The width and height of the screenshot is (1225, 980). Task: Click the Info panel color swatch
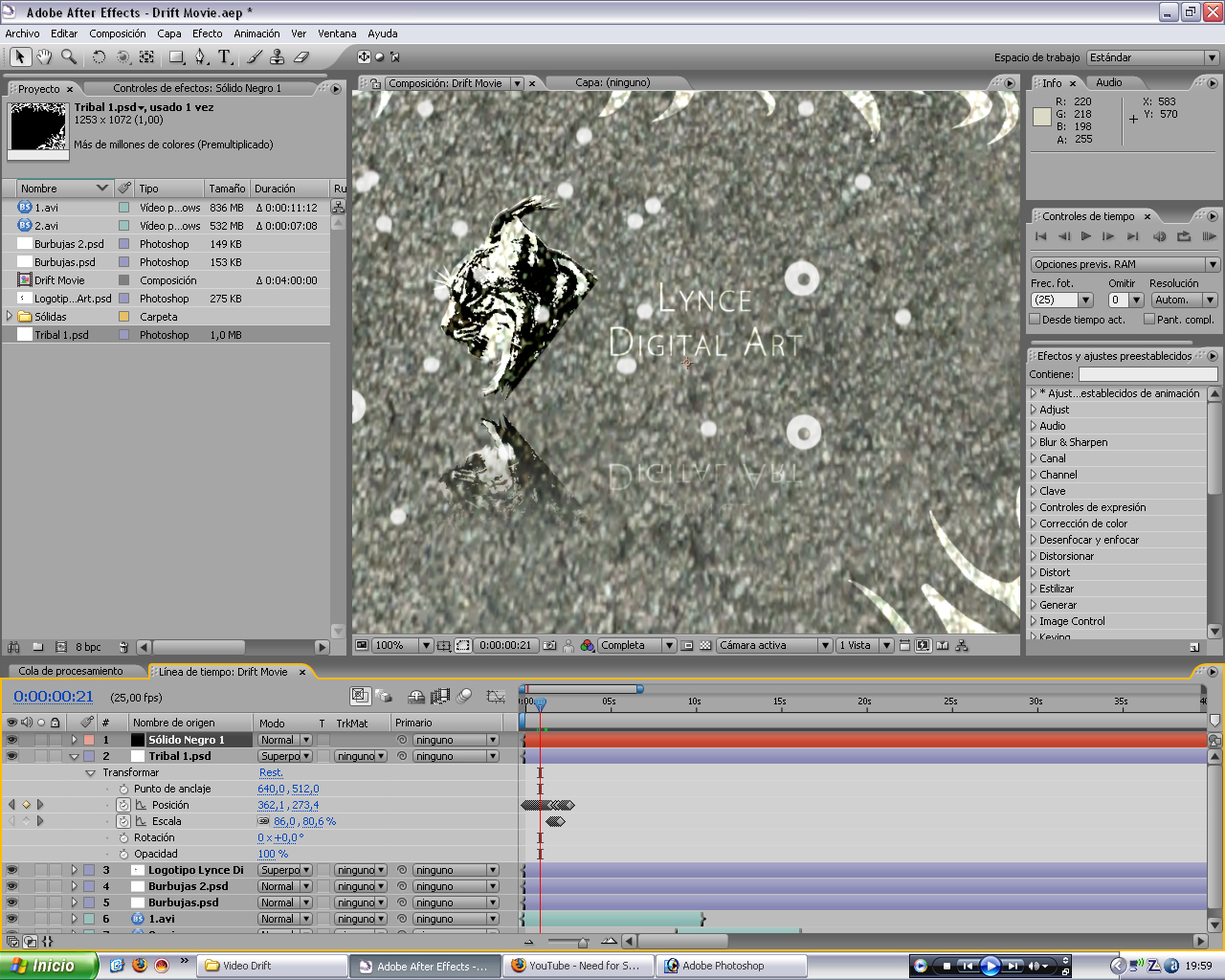(x=1042, y=117)
